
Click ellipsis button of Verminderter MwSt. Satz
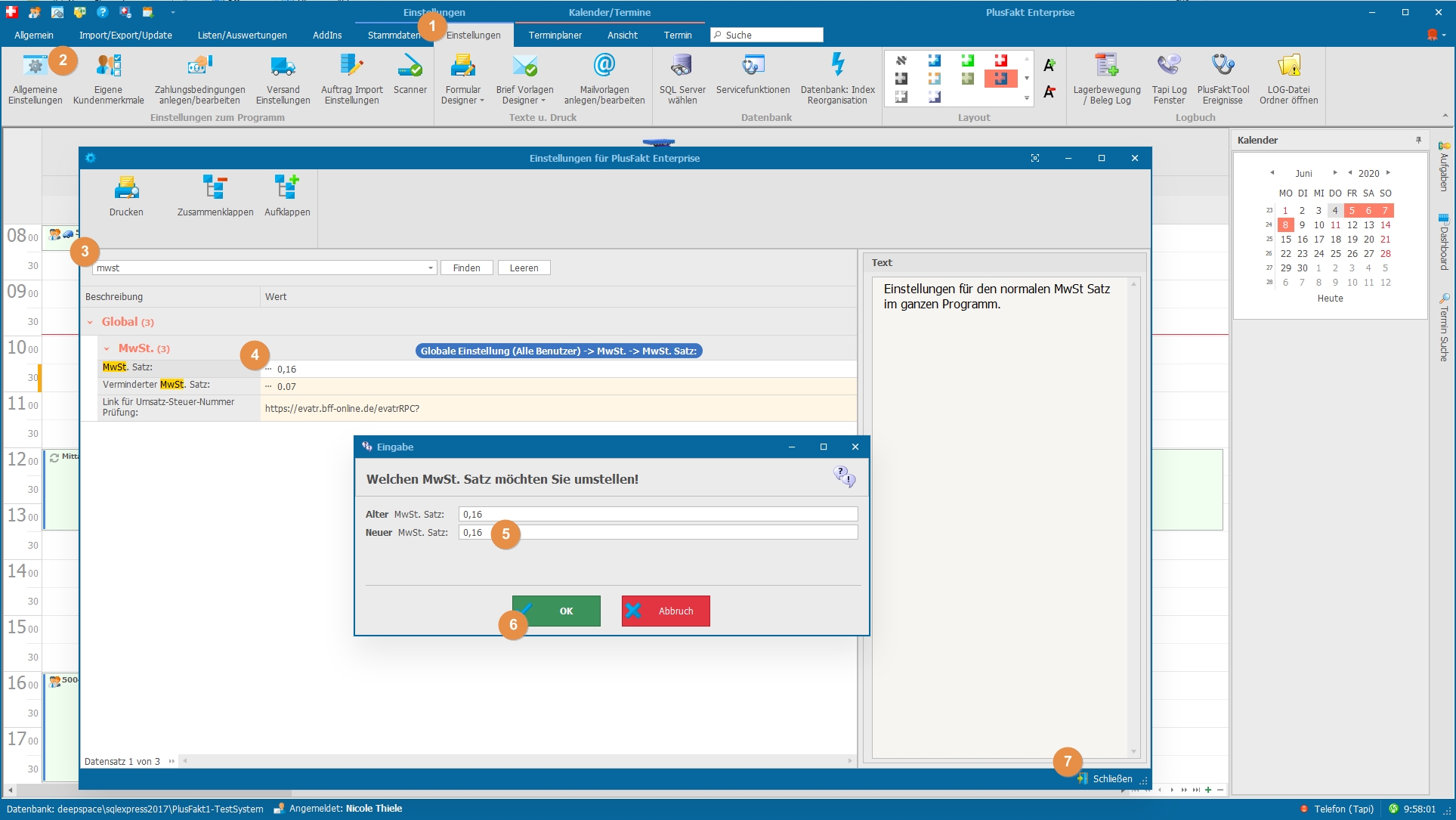click(x=268, y=386)
